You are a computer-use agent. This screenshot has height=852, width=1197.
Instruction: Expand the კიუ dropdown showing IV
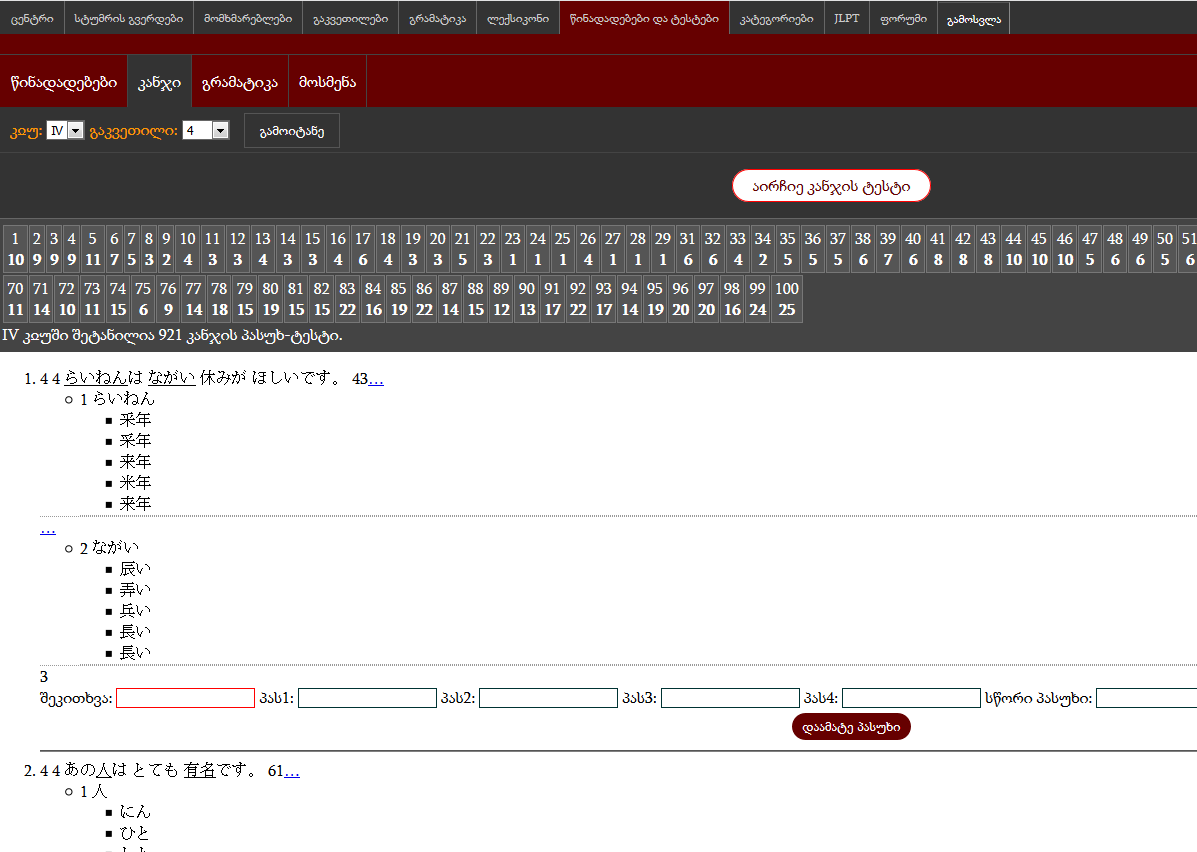pos(65,131)
